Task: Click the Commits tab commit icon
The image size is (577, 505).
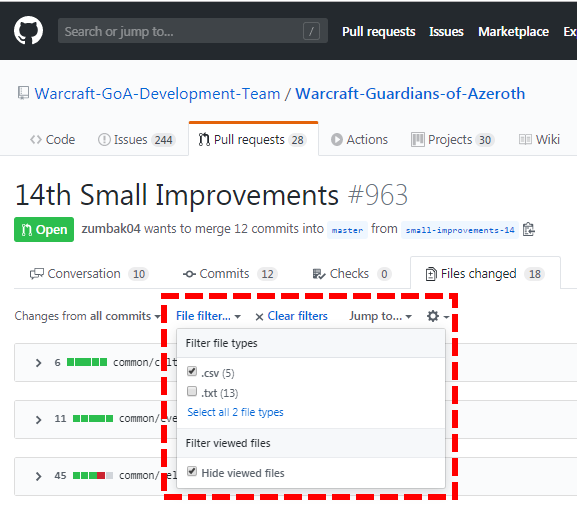Action: [x=189, y=274]
